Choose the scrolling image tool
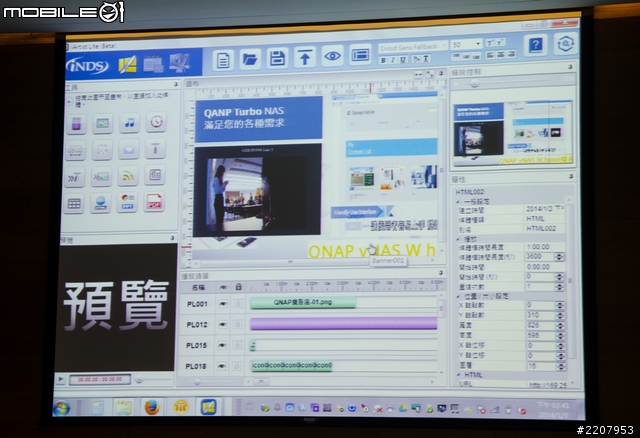This screenshot has width=640, height=438. click(101, 177)
